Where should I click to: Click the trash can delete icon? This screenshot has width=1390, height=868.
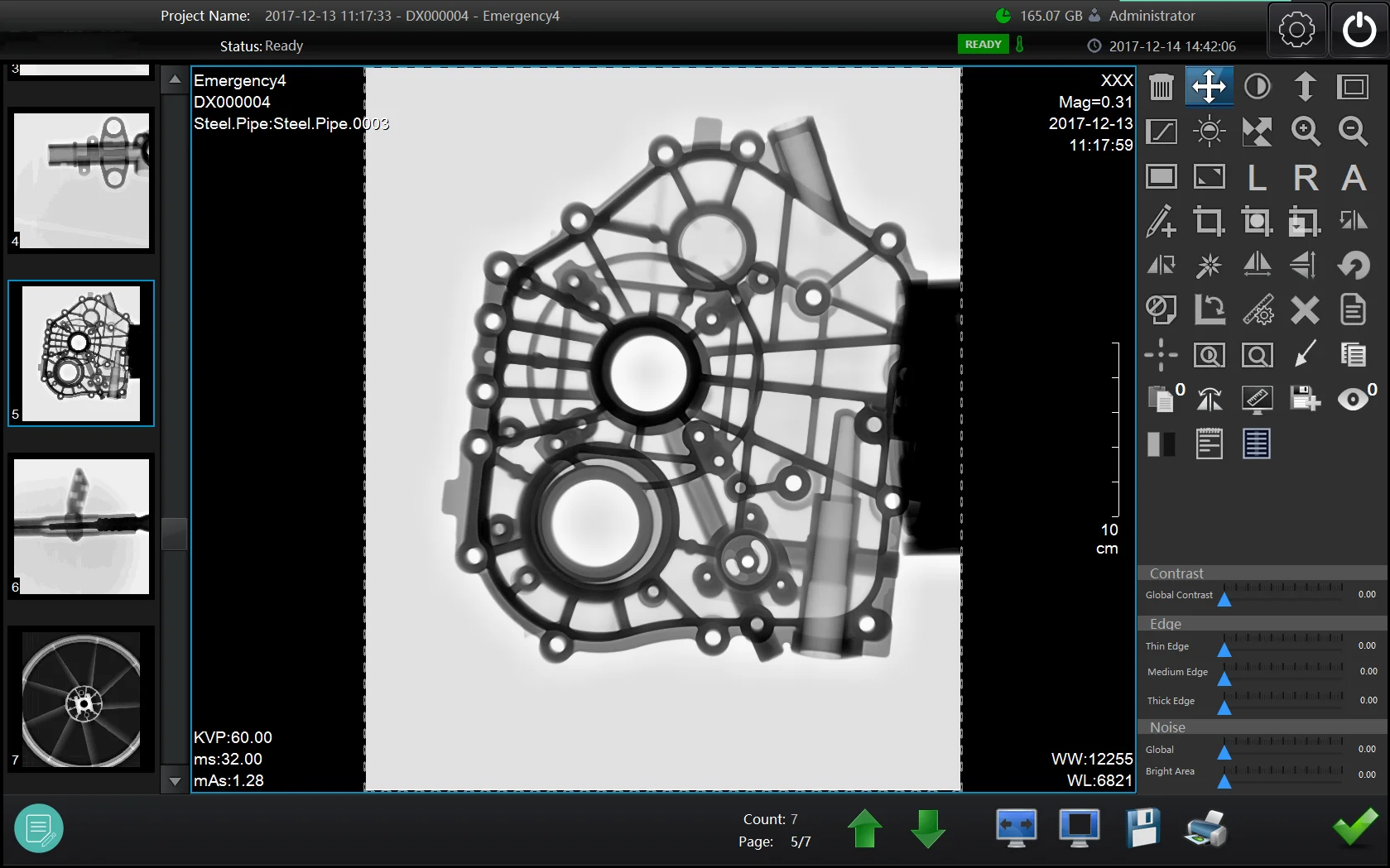1161,87
